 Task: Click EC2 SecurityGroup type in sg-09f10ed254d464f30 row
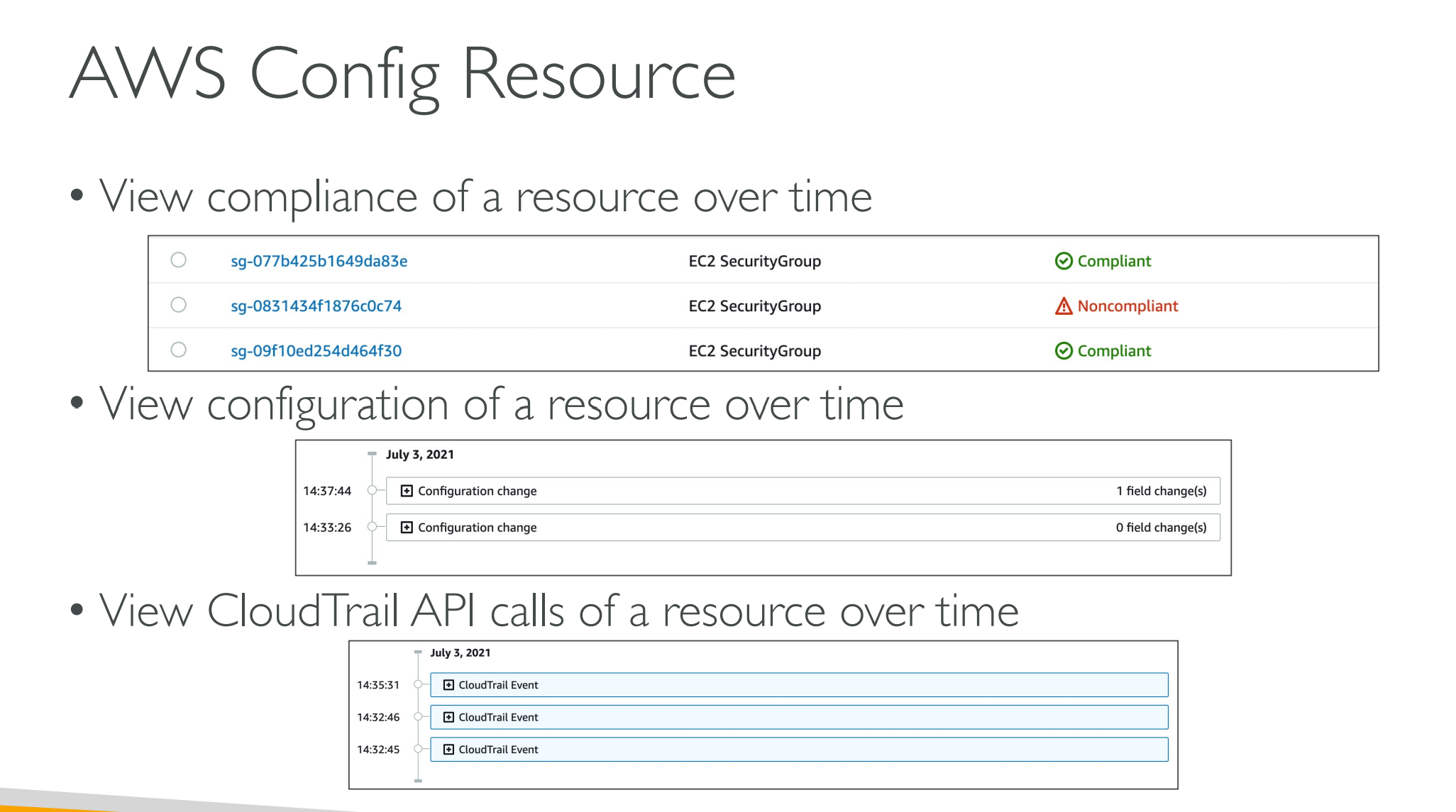coord(755,350)
